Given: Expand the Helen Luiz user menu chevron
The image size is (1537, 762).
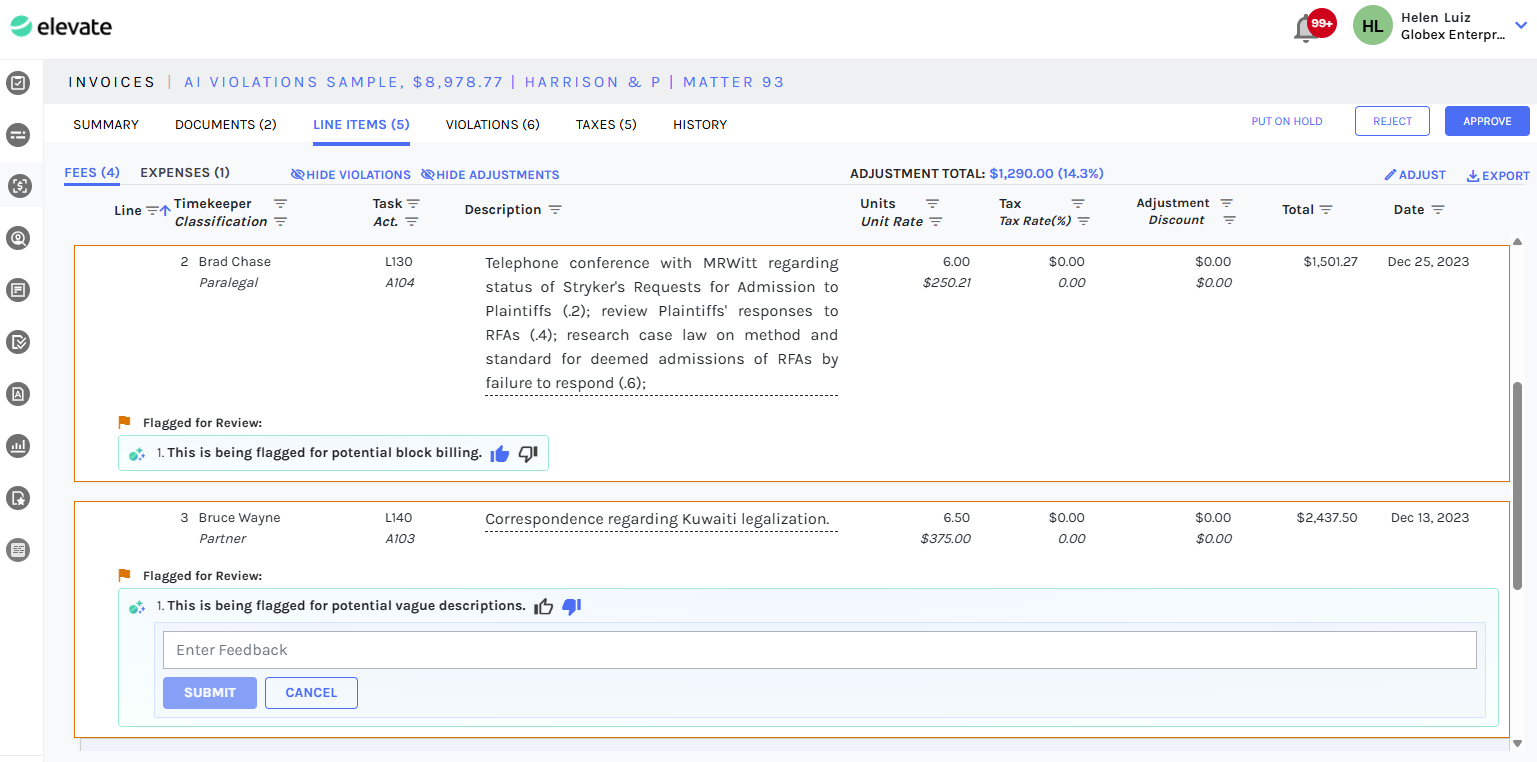Looking at the screenshot, I should tap(1521, 26).
